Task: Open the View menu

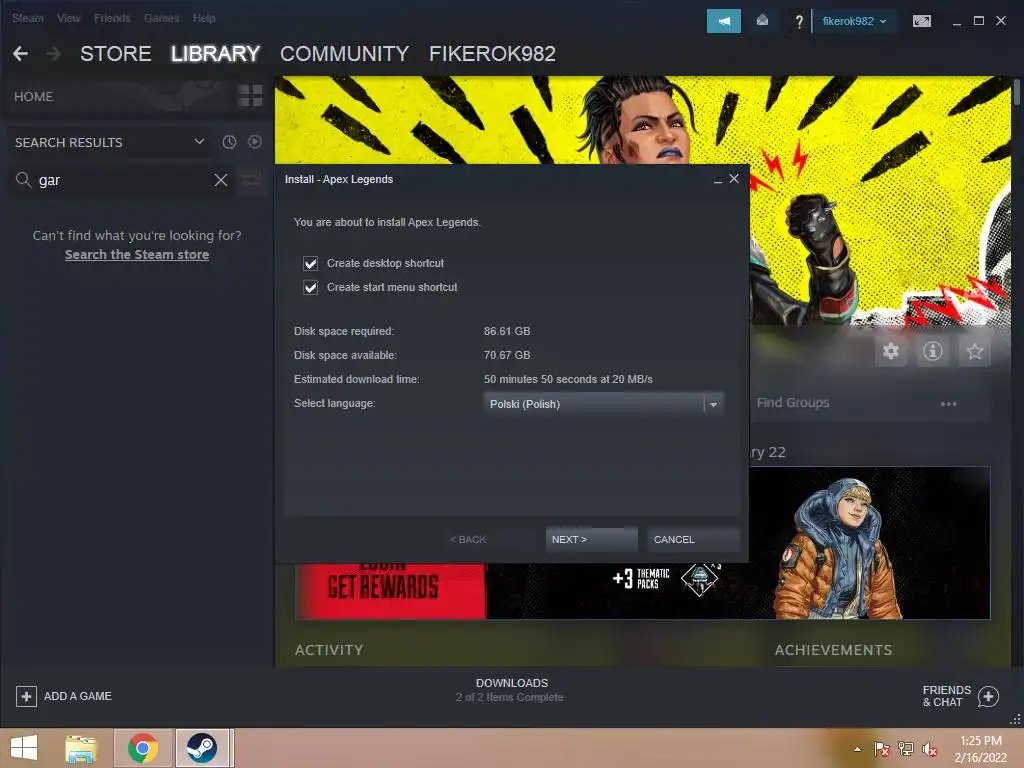Action: tap(69, 18)
